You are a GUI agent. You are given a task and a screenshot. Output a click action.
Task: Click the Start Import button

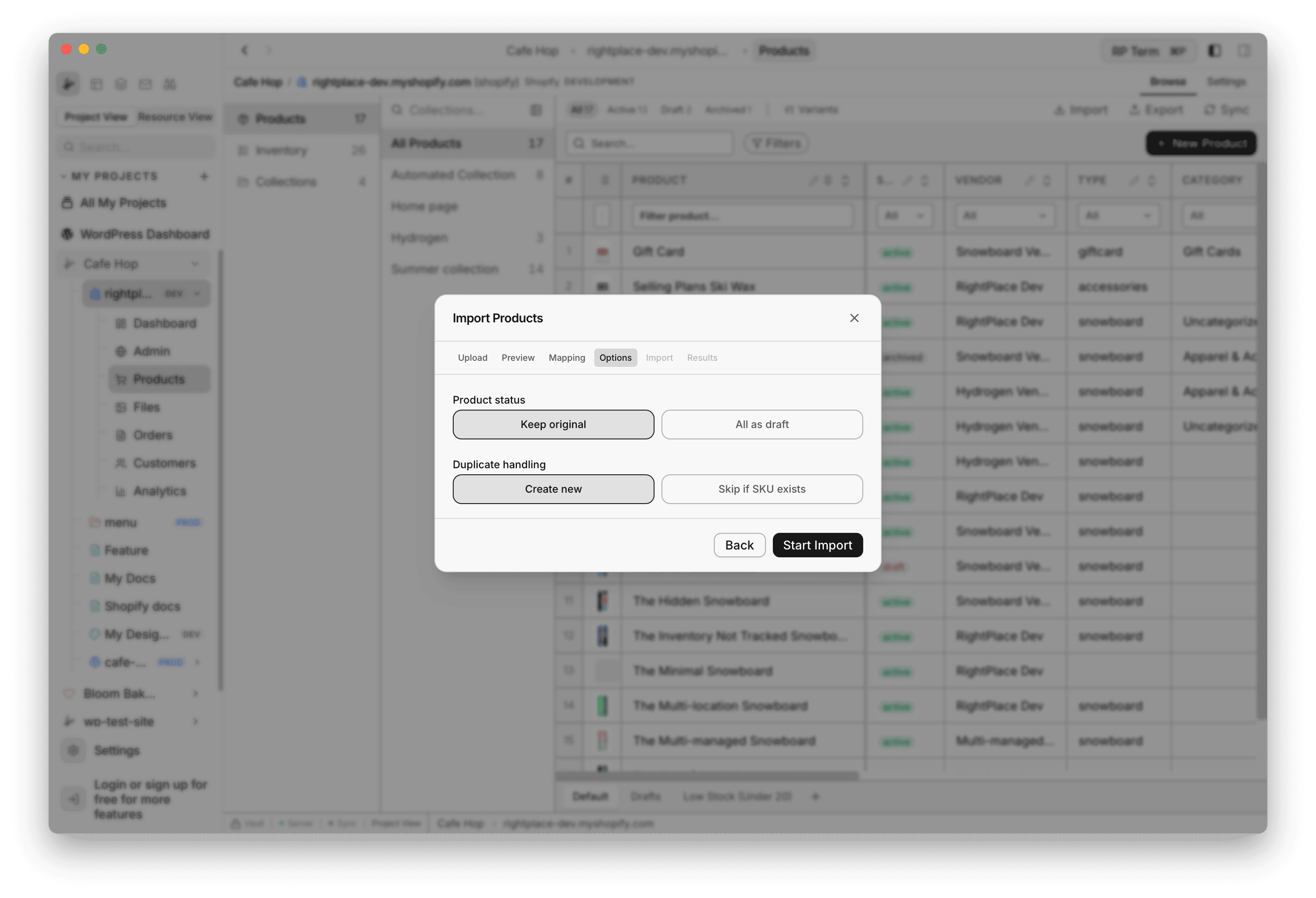click(817, 545)
